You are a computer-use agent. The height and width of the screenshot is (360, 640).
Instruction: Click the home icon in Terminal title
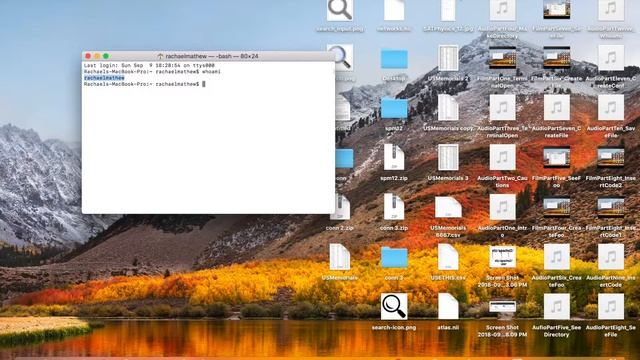160,56
